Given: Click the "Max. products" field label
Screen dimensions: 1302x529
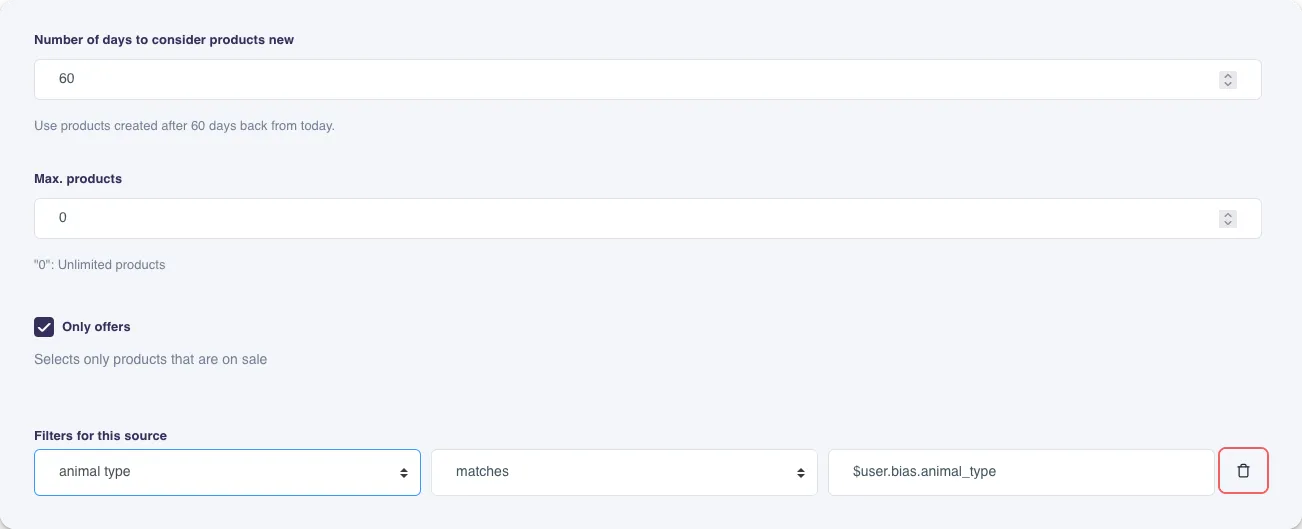Looking at the screenshot, I should [x=78, y=179].
